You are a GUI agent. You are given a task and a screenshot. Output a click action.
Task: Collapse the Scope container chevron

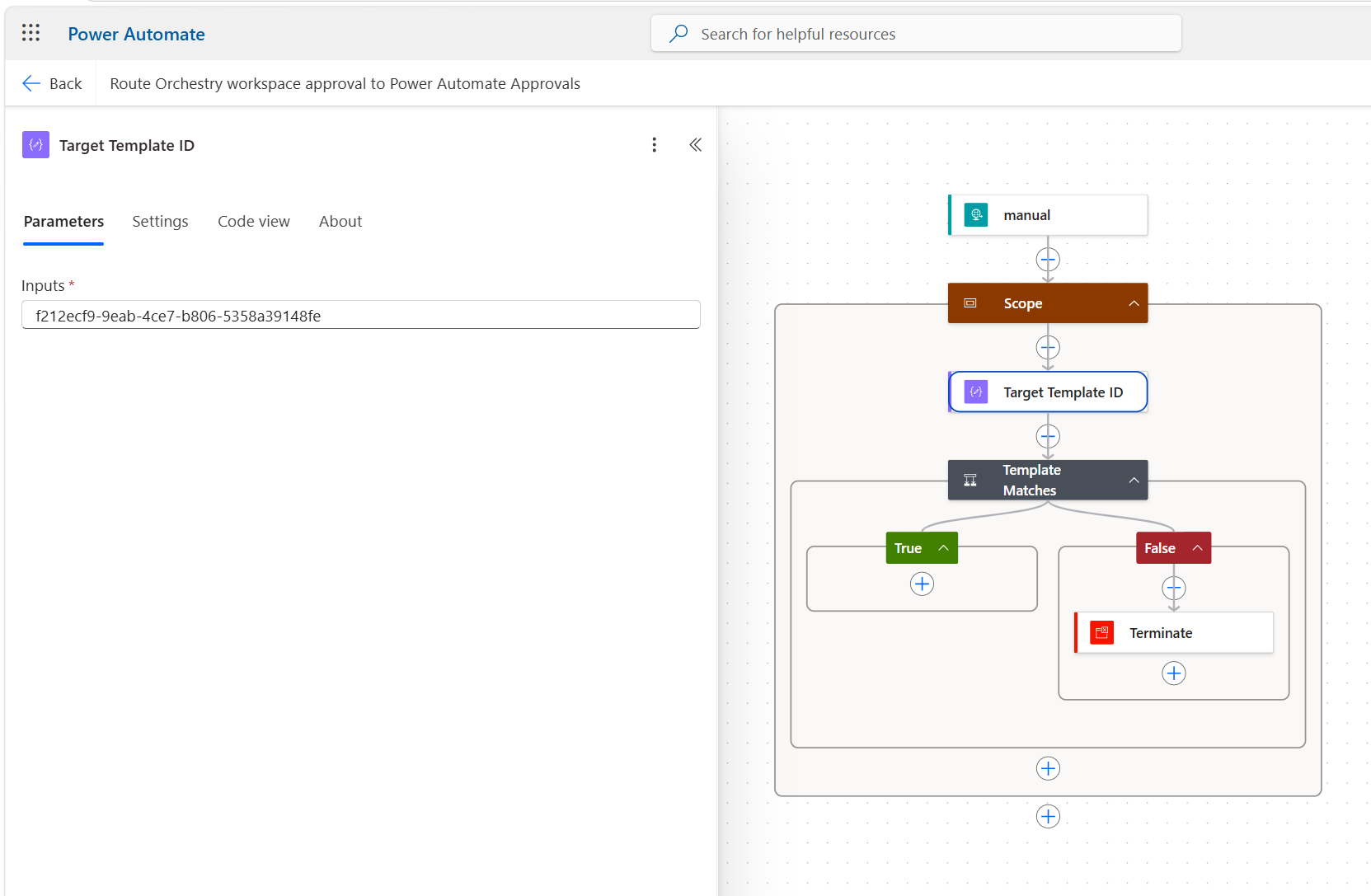(x=1134, y=303)
